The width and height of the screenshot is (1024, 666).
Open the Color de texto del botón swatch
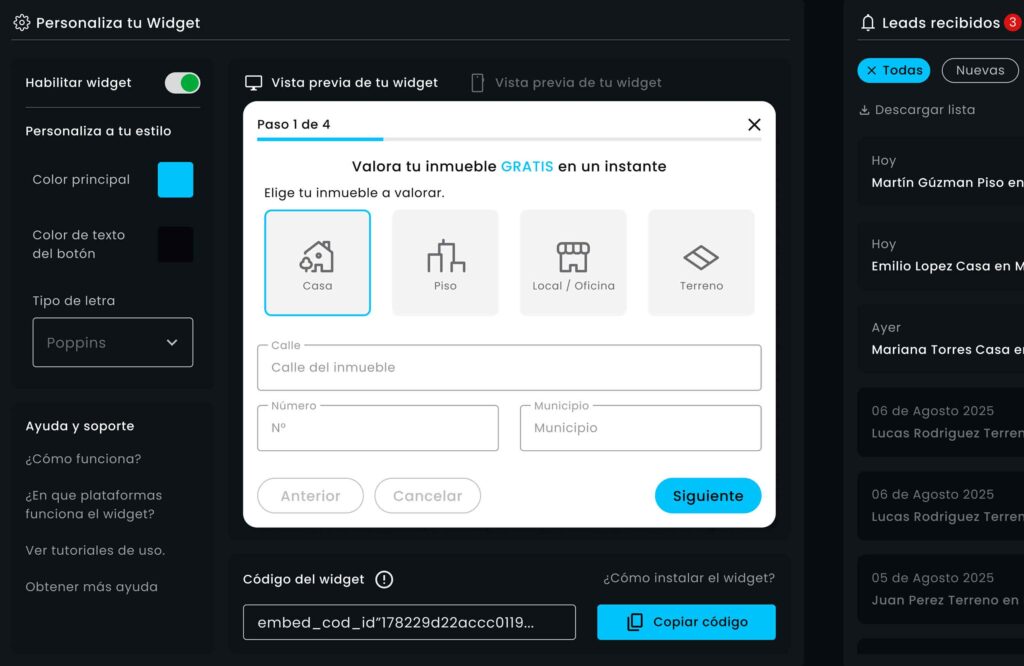pos(175,244)
